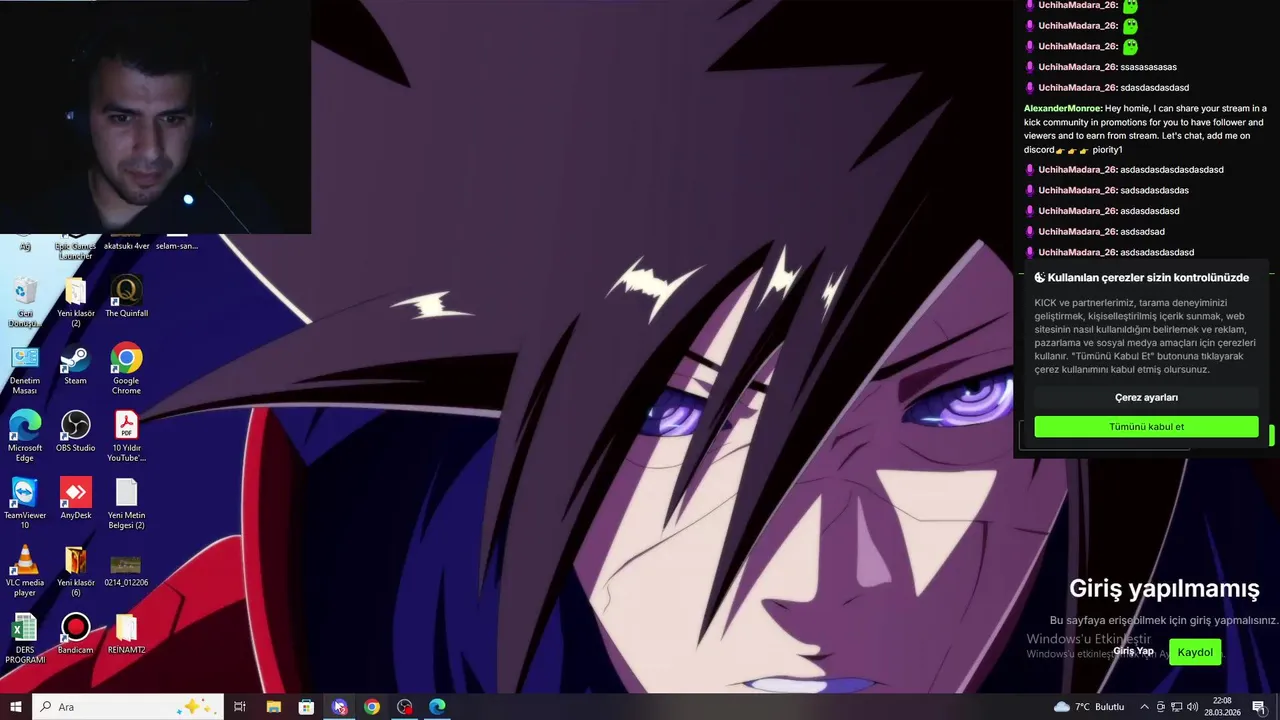Click the Ara taskbar search box
Viewport: 1280px width, 720px height.
(x=127, y=707)
